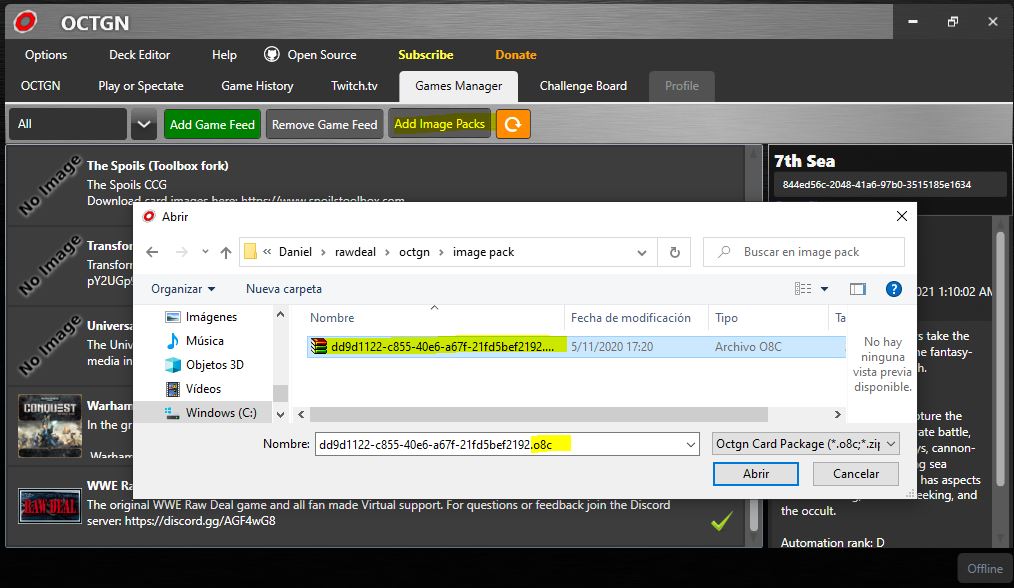Open the Options menu
Screen dimensions: 1014x588
click(x=46, y=55)
